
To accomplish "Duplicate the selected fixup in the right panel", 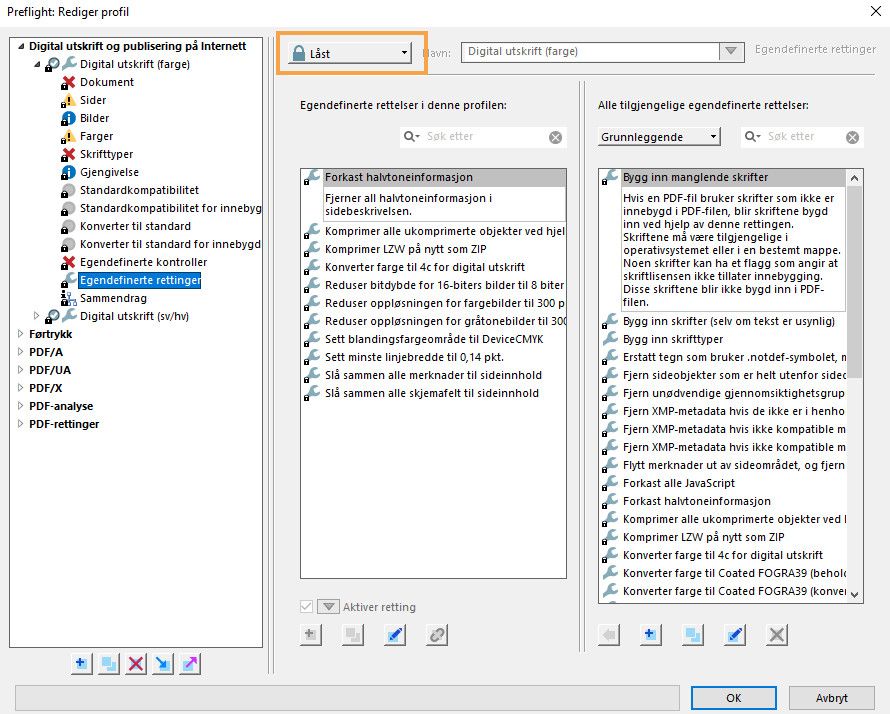I will tap(692, 634).
